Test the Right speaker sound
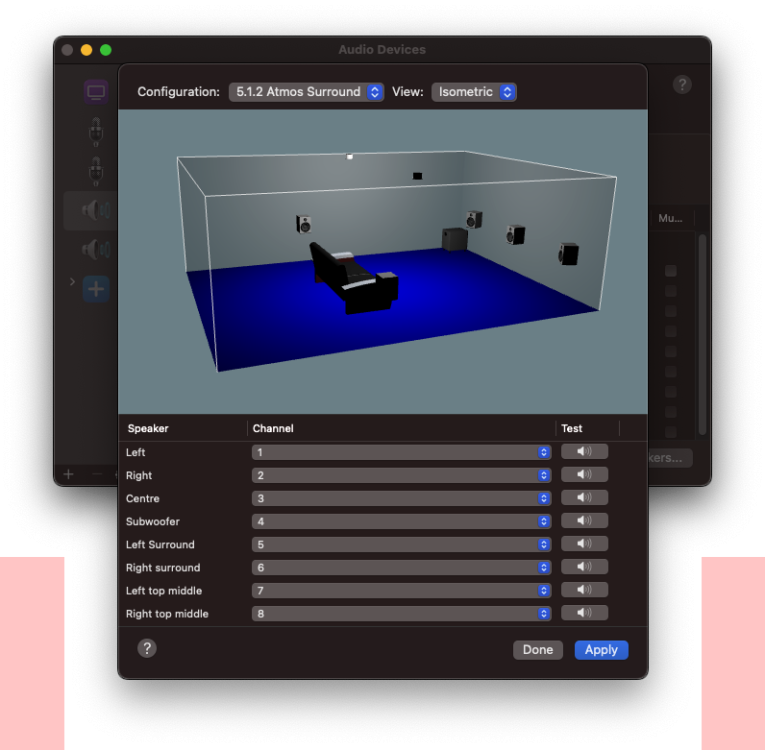This screenshot has height=750, width=765. (x=584, y=475)
